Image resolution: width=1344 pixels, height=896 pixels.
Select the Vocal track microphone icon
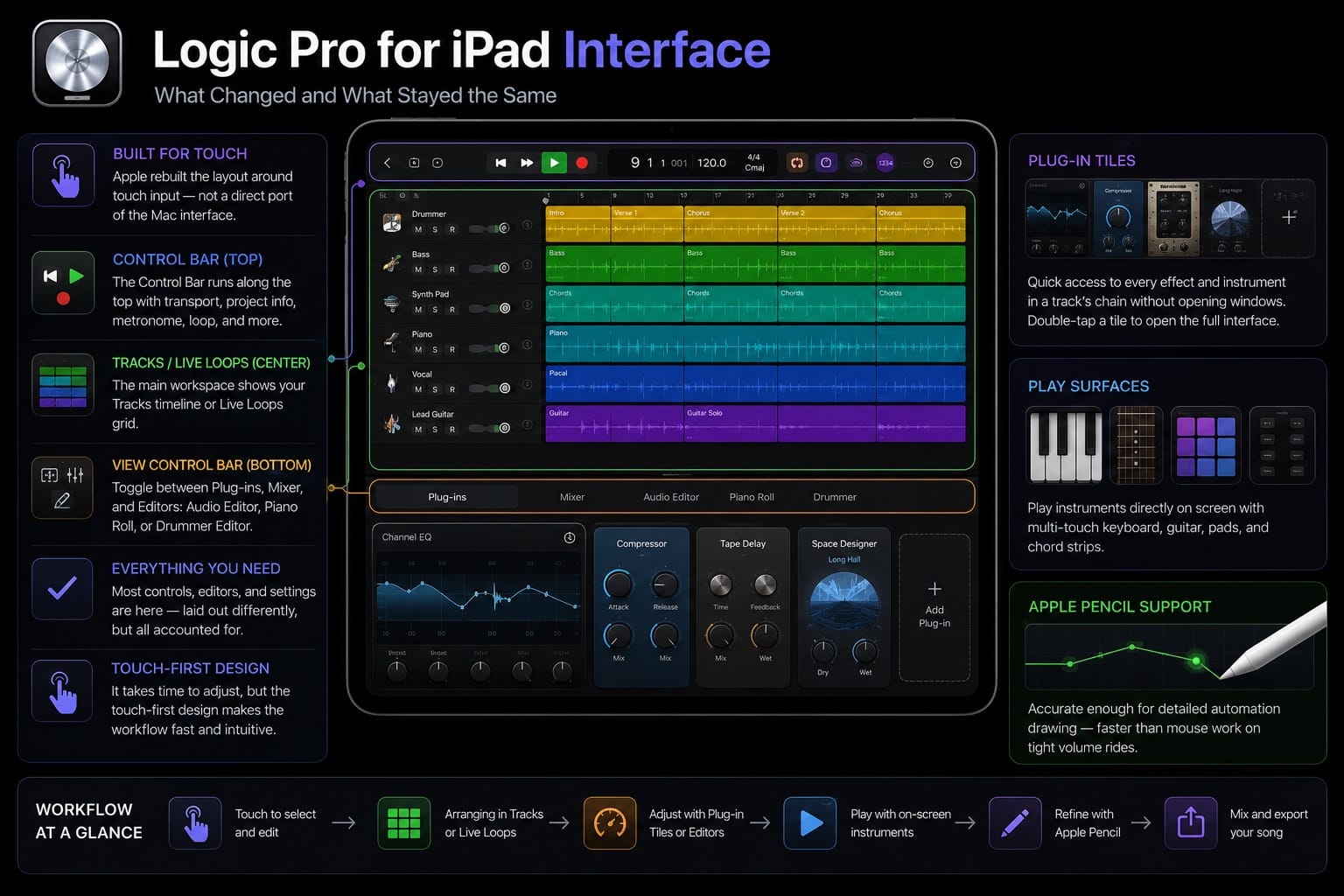pyautogui.click(x=392, y=382)
